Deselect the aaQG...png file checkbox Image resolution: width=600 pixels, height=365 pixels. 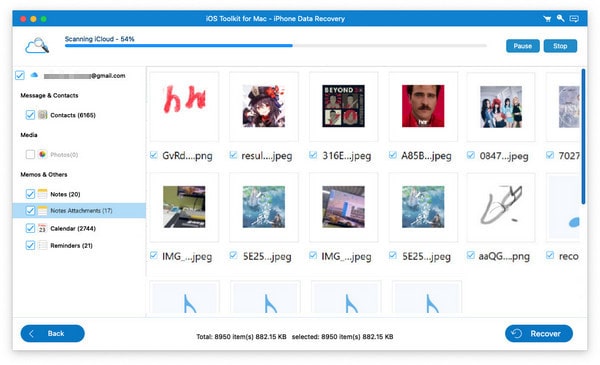[x=471, y=255]
